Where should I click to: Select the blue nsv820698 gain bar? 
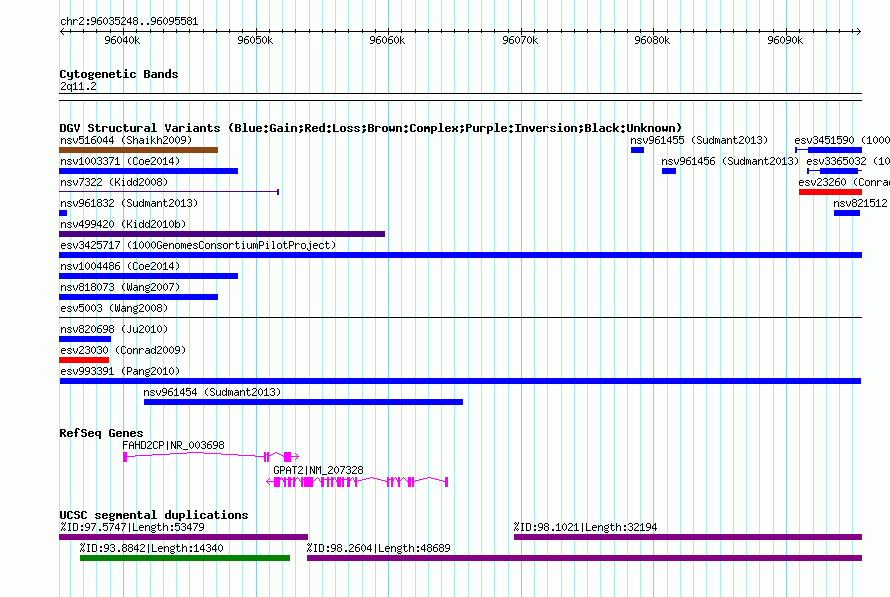pyautogui.click(x=85, y=339)
